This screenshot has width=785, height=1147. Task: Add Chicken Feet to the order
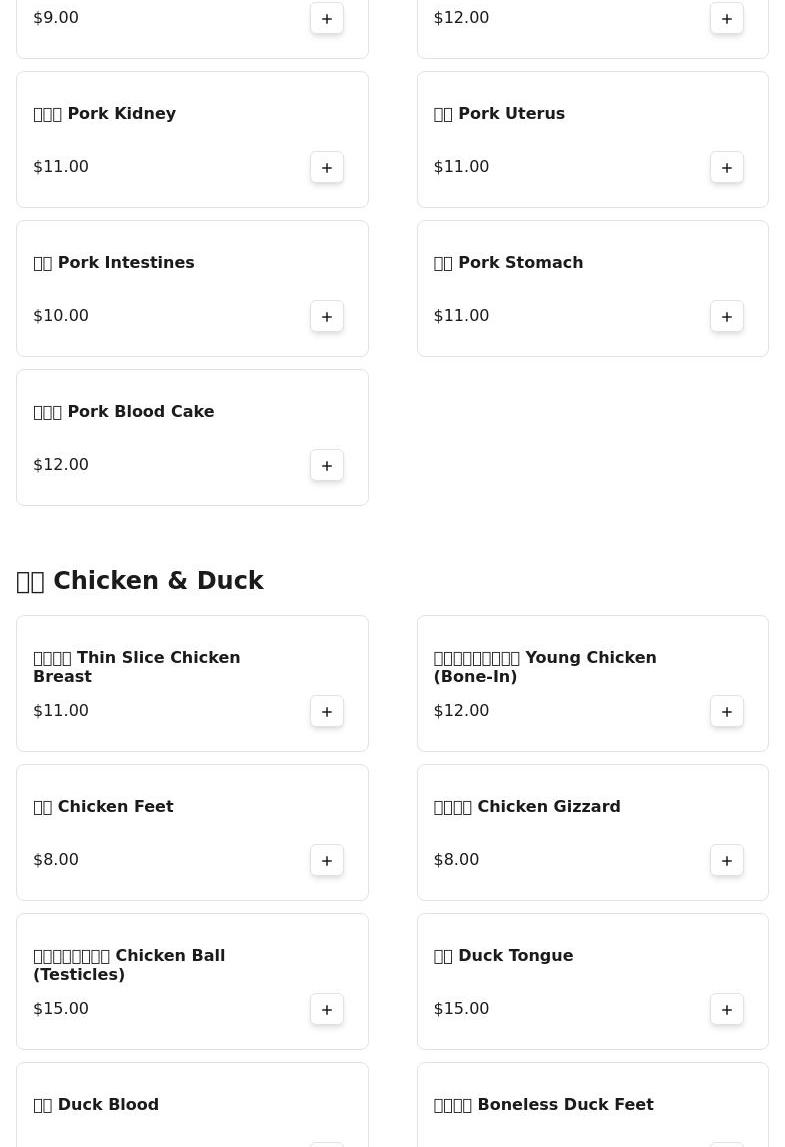click(327, 860)
